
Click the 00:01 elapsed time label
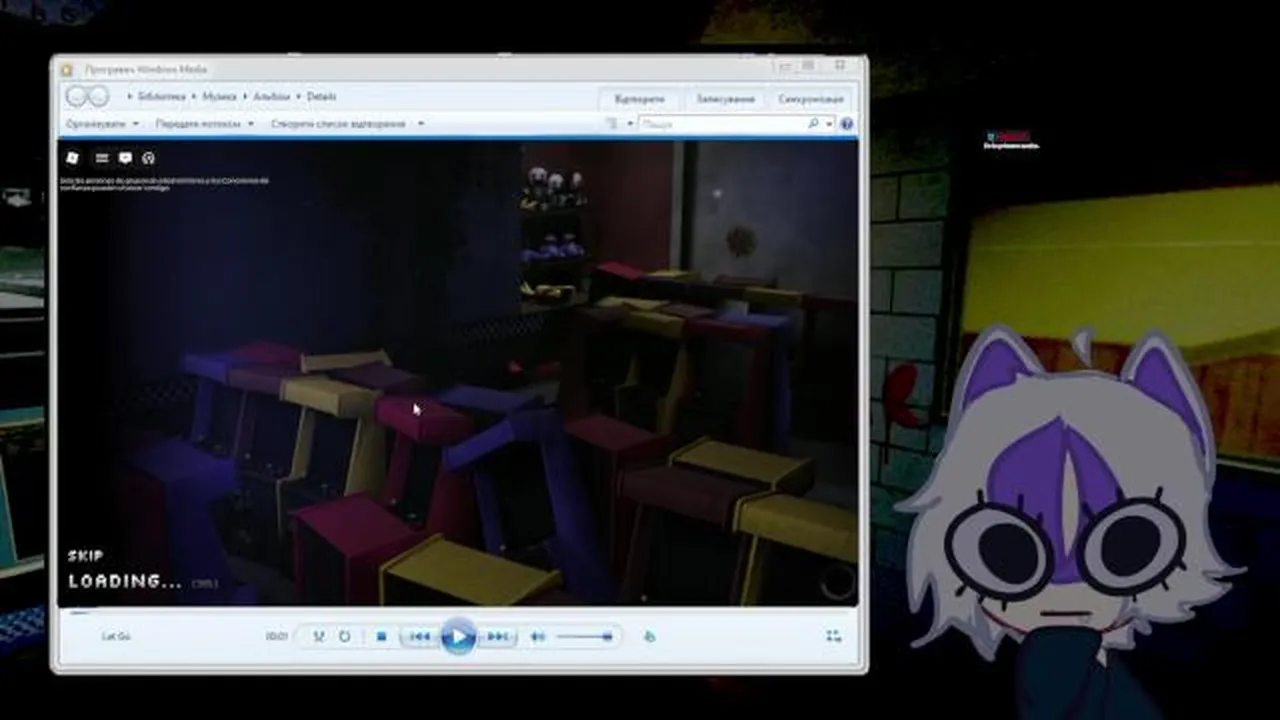coord(277,636)
